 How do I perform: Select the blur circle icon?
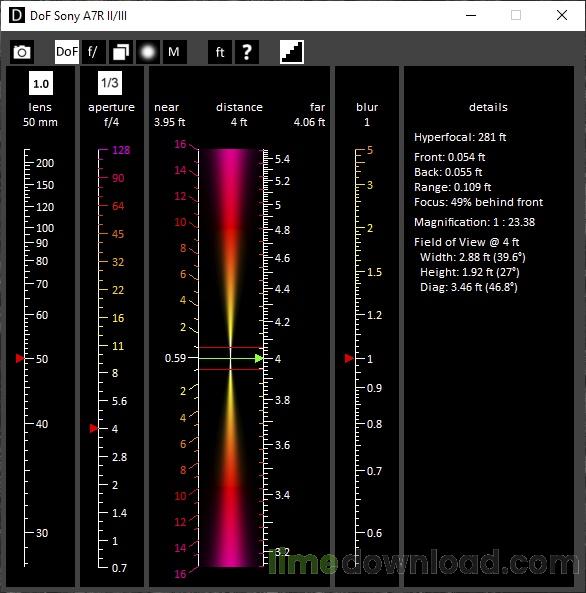click(x=148, y=52)
